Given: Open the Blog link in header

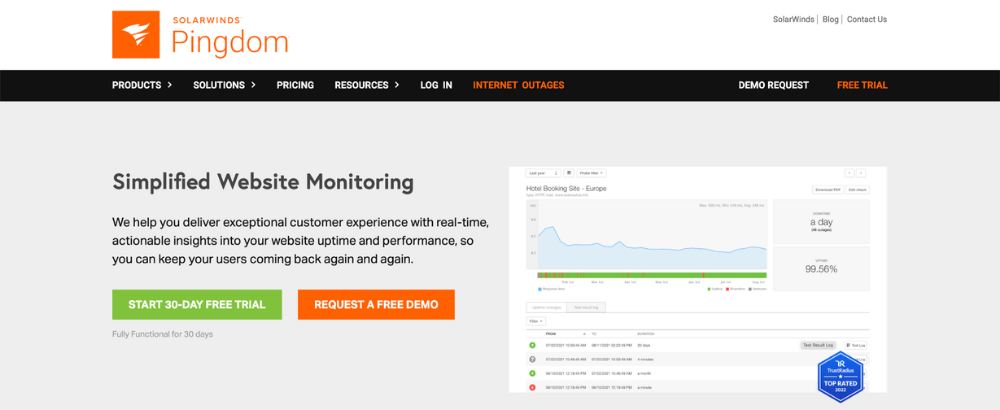Looking at the screenshot, I should [x=830, y=19].
